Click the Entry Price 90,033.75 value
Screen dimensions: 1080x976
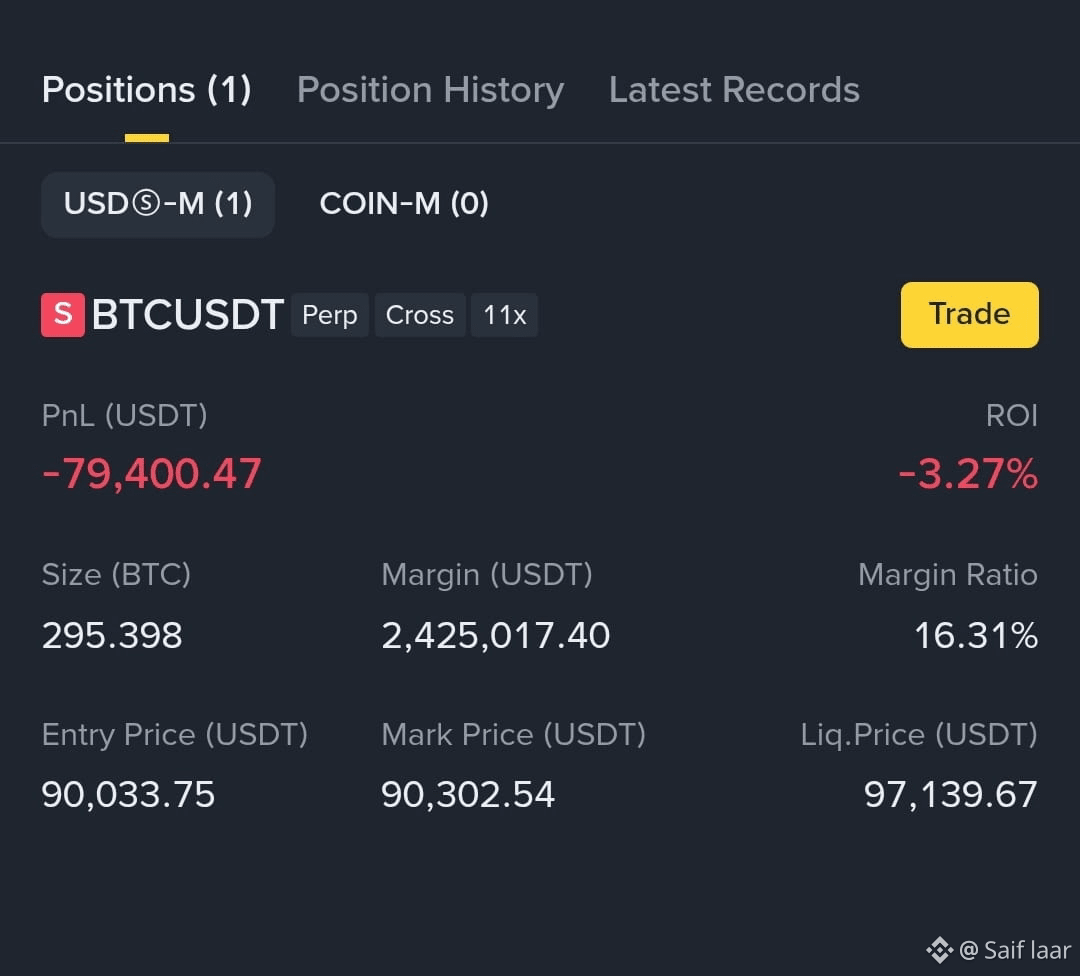(128, 794)
